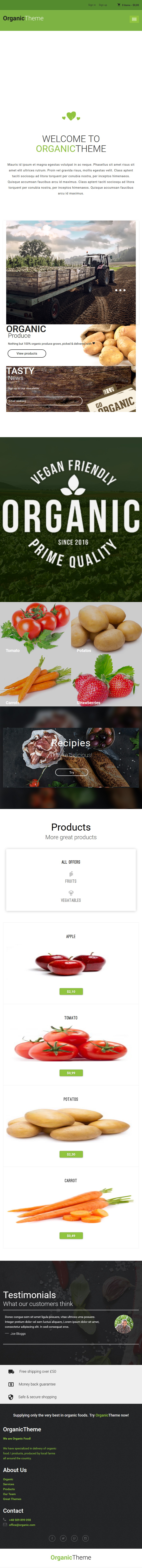Select the last slider dot on tractor image

pos(124,290)
